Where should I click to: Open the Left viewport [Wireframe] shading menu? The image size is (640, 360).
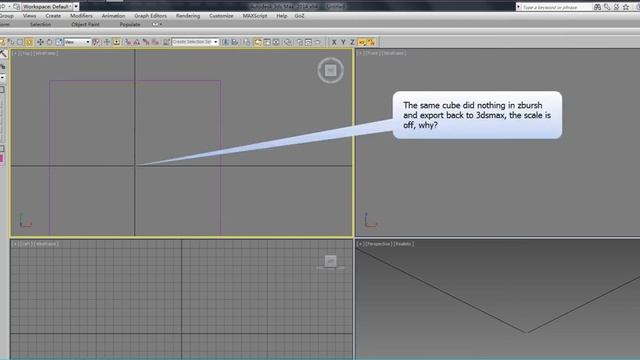46,244
